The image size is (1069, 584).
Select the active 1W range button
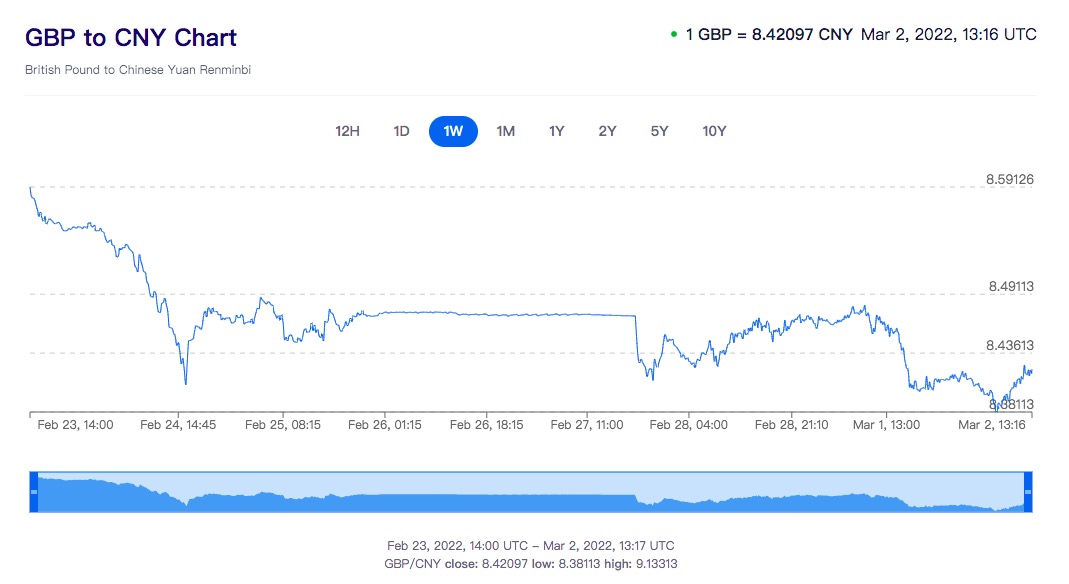pyautogui.click(x=453, y=131)
